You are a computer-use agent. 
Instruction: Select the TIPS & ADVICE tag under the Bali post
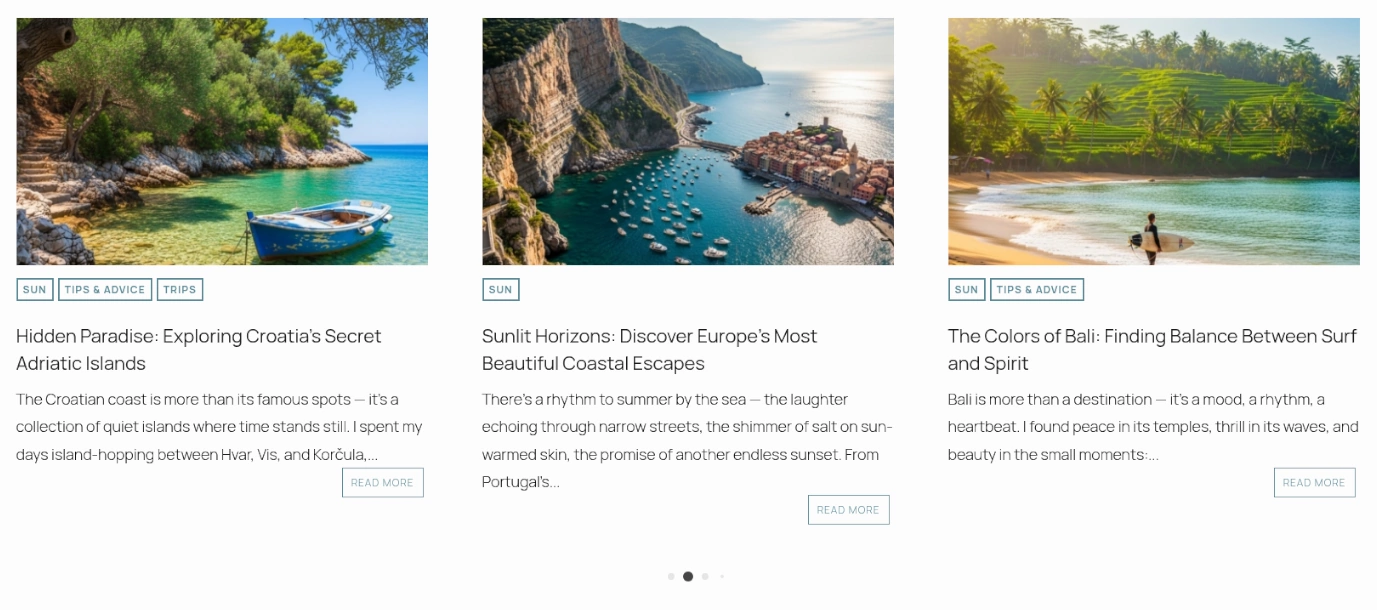tap(1037, 290)
